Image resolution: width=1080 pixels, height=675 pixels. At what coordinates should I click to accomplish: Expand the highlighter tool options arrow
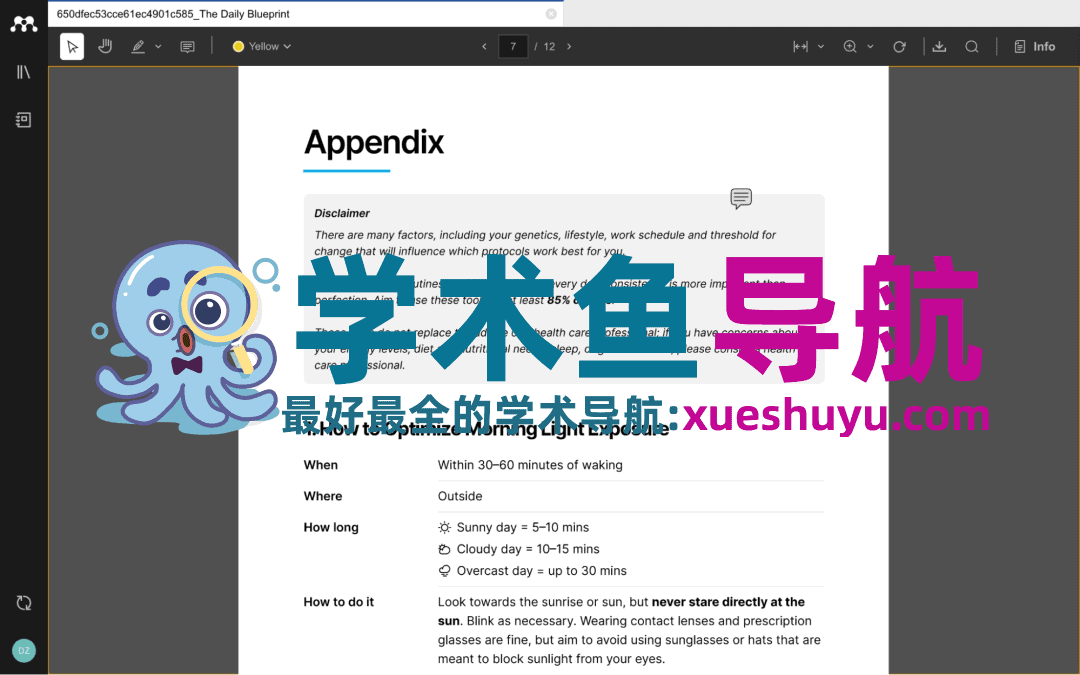158,47
